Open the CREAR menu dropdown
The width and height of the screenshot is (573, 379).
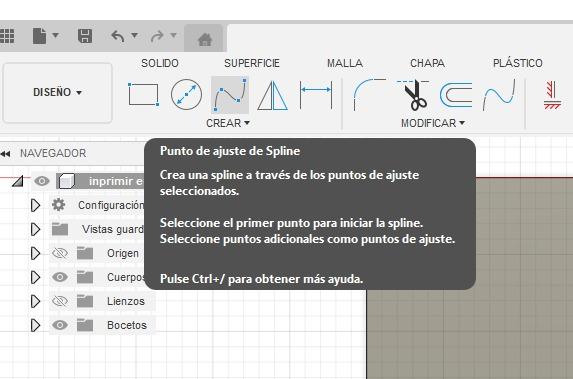(x=228, y=123)
